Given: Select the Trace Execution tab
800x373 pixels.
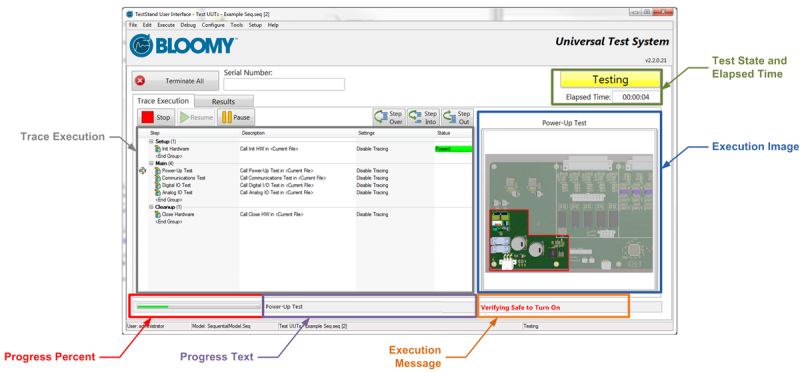Looking at the screenshot, I should 163,101.
